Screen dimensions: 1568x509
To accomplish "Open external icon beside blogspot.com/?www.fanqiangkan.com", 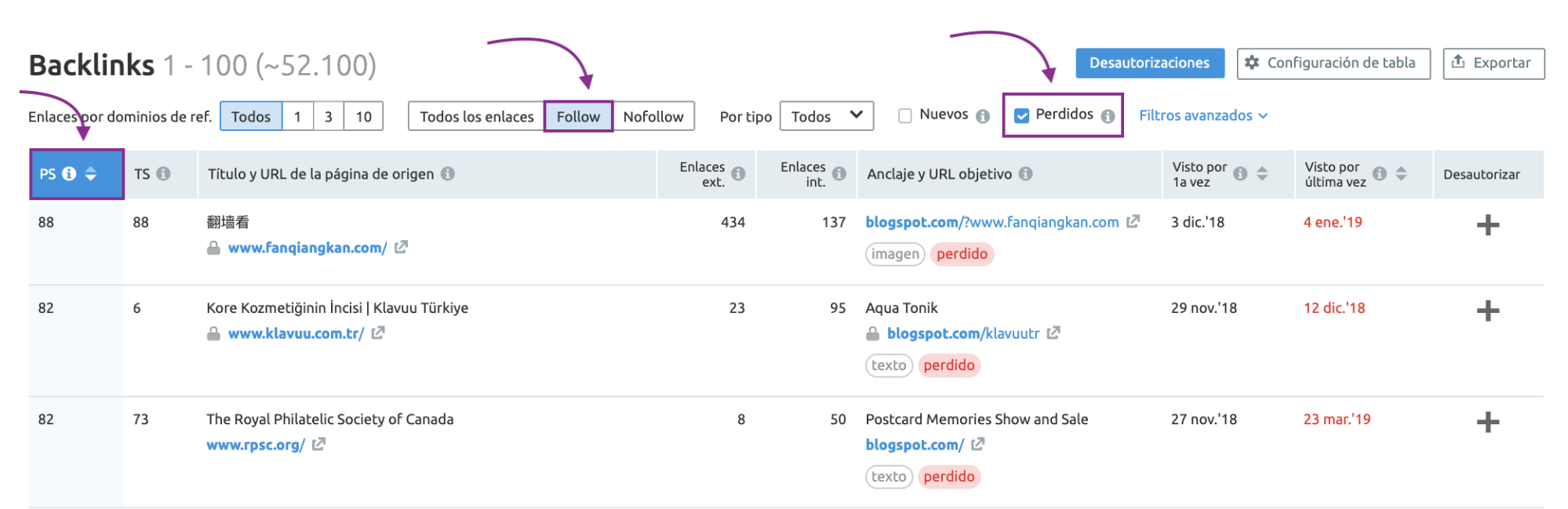I will (1133, 221).
